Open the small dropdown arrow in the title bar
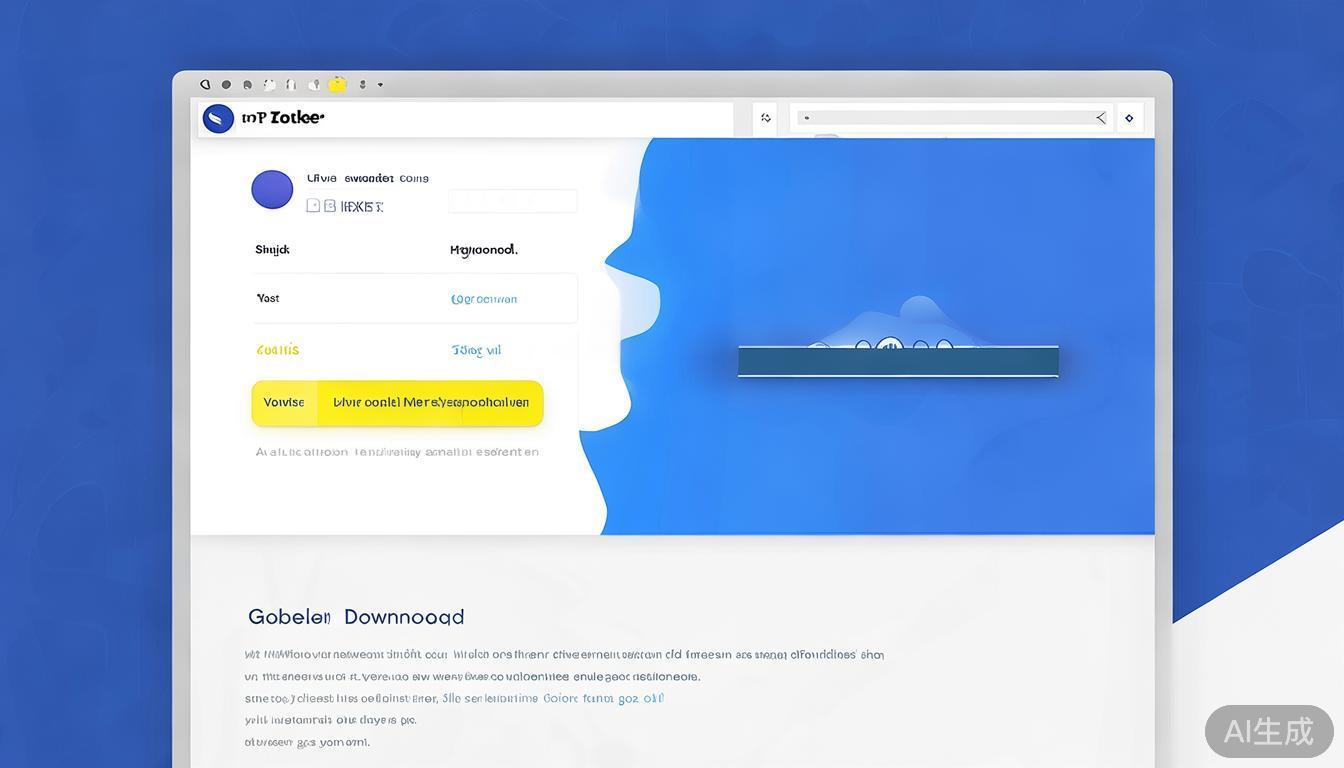1344x768 pixels. tap(380, 85)
